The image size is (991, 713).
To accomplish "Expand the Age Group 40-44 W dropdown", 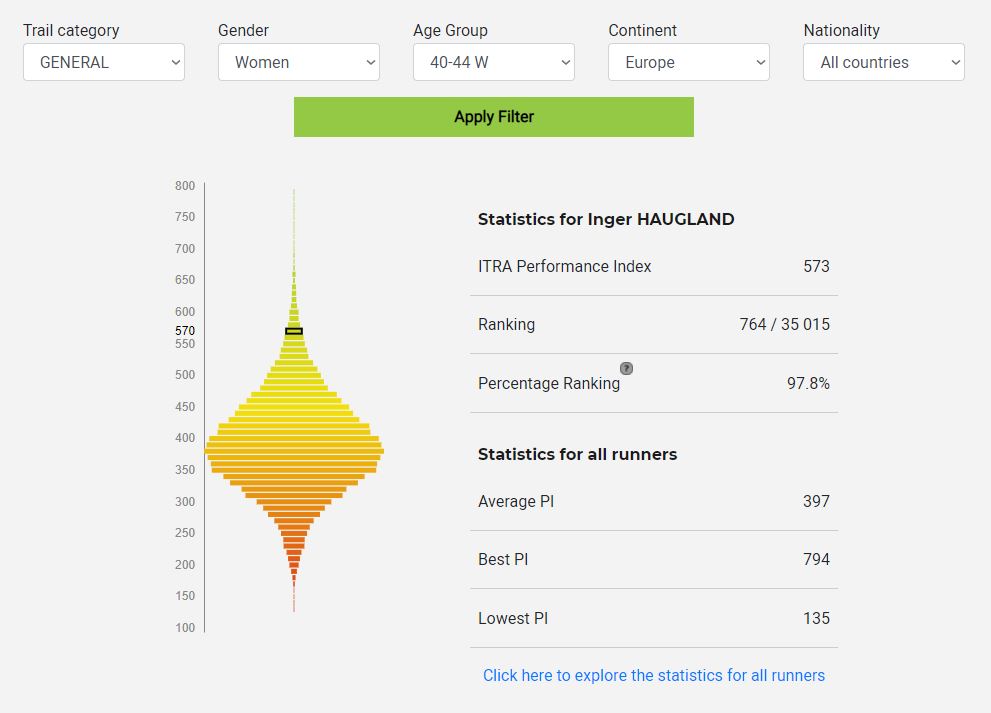I will click(x=494, y=62).
